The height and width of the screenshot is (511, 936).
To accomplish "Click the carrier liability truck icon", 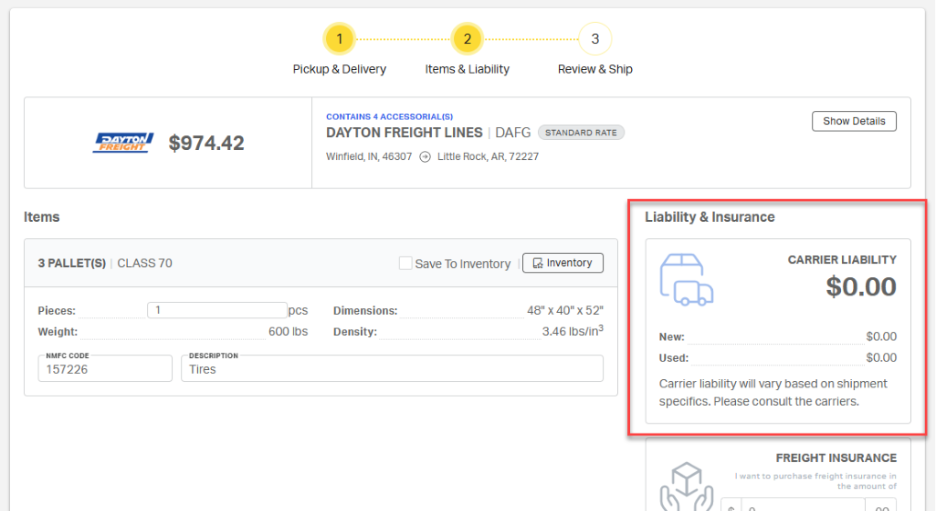I will pyautogui.click(x=686, y=280).
